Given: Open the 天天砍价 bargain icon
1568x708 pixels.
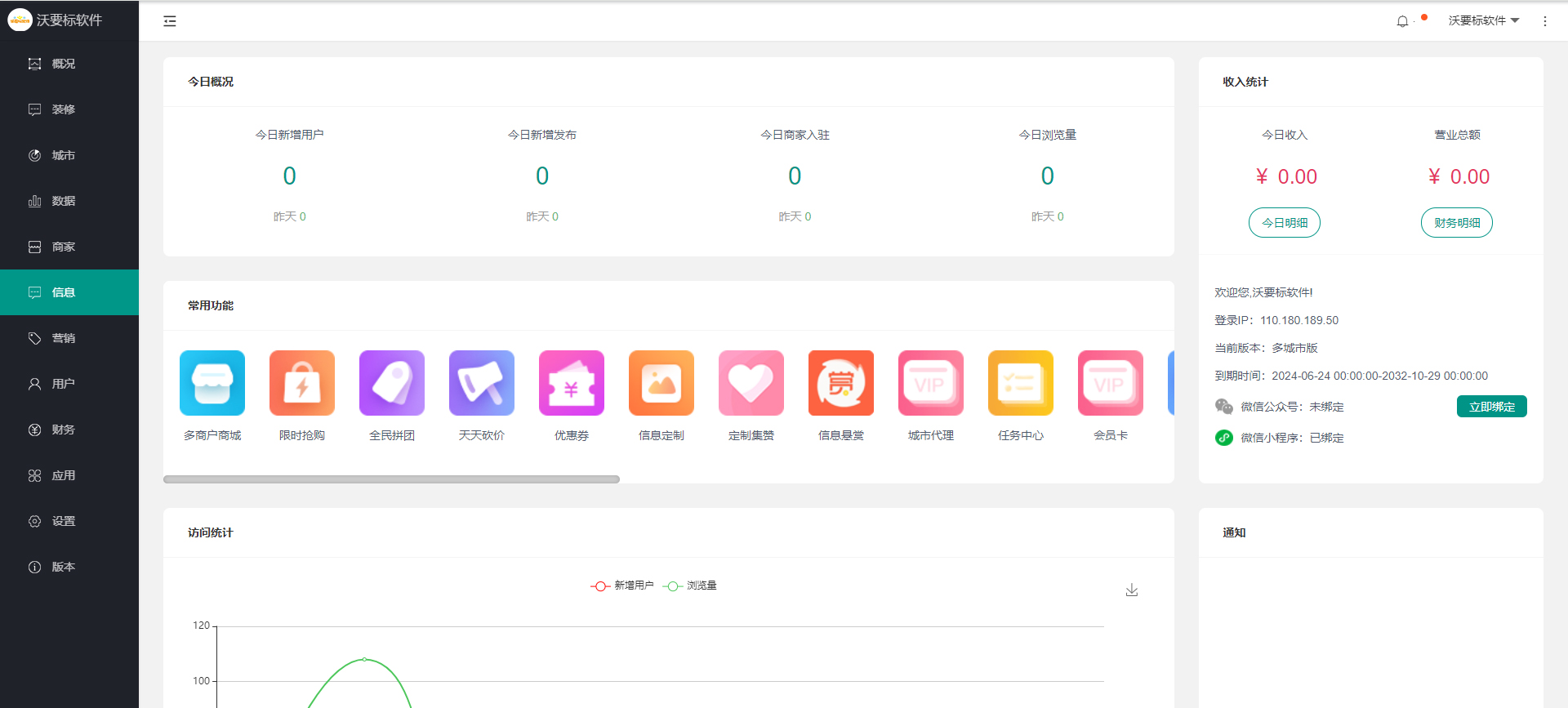Looking at the screenshot, I should (x=482, y=383).
